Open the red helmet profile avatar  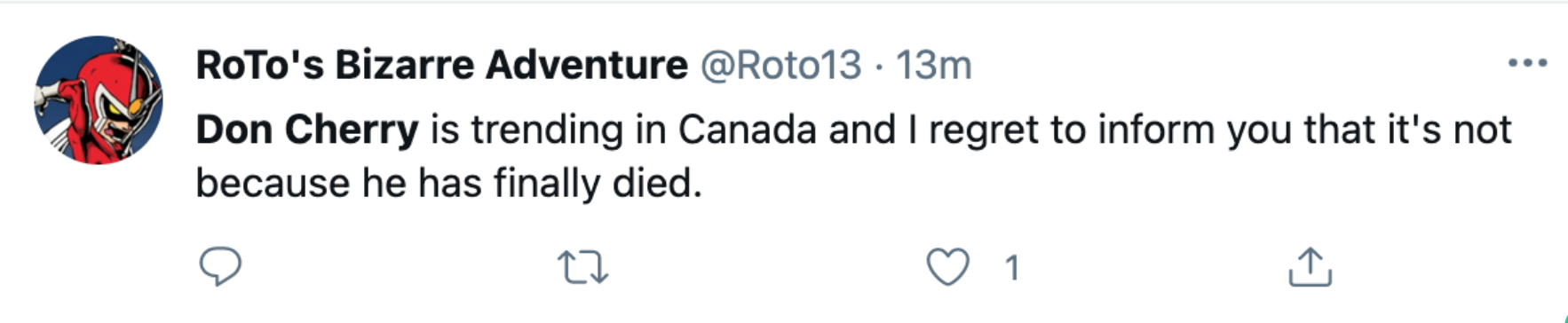pyautogui.click(x=99, y=99)
